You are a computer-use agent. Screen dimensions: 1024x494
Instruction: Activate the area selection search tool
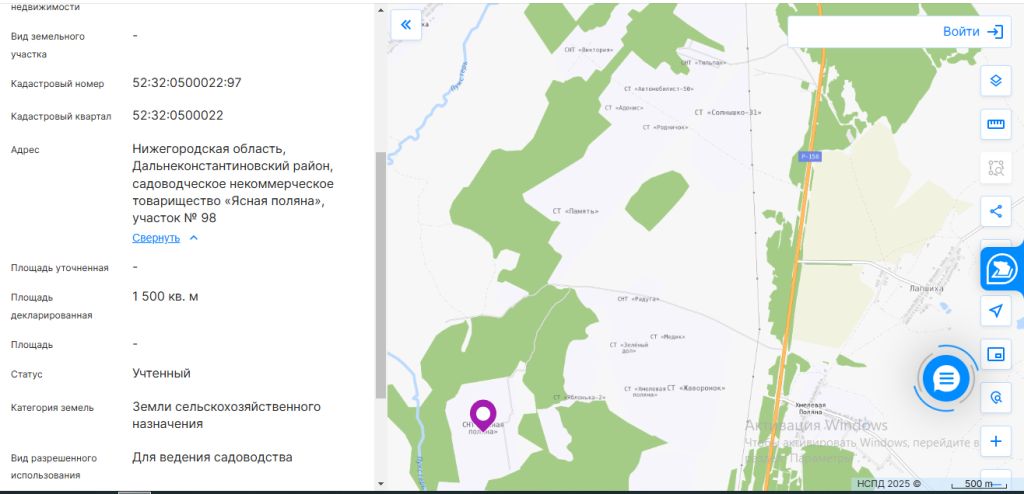tap(995, 168)
